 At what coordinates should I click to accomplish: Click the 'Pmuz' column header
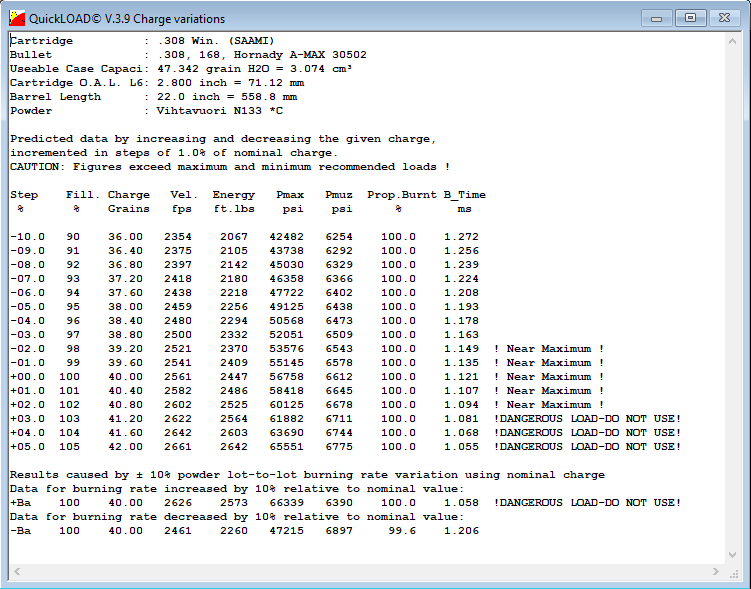(x=339, y=195)
